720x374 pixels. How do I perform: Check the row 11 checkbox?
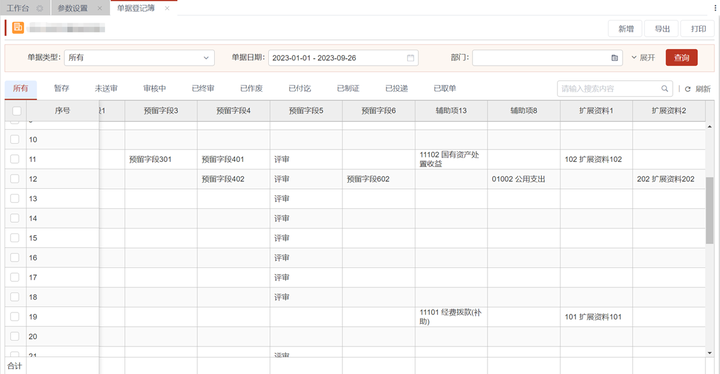coord(15,159)
